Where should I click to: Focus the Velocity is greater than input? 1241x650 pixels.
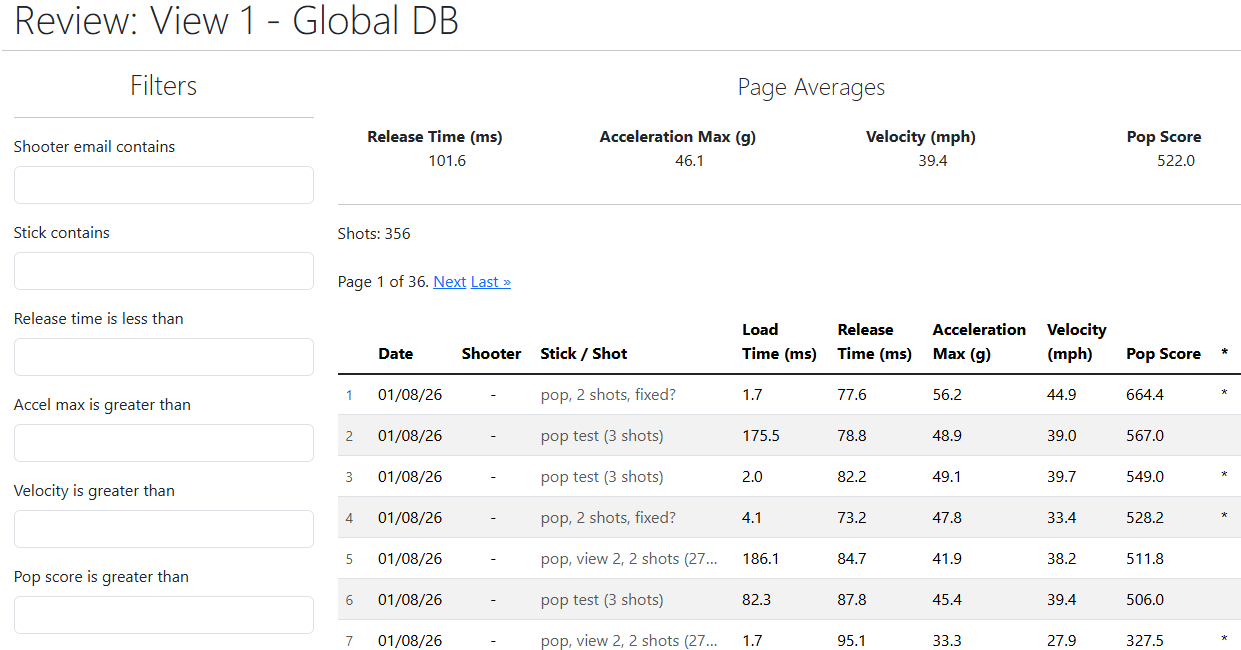coord(164,529)
